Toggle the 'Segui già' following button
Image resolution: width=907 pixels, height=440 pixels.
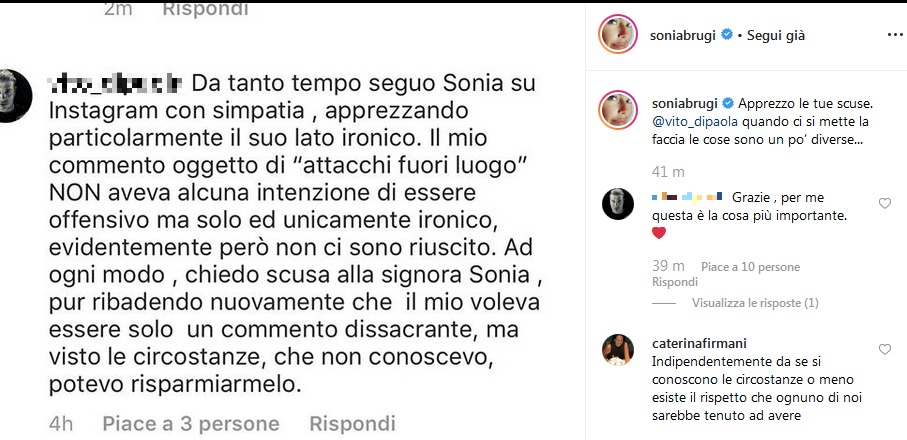click(774, 35)
